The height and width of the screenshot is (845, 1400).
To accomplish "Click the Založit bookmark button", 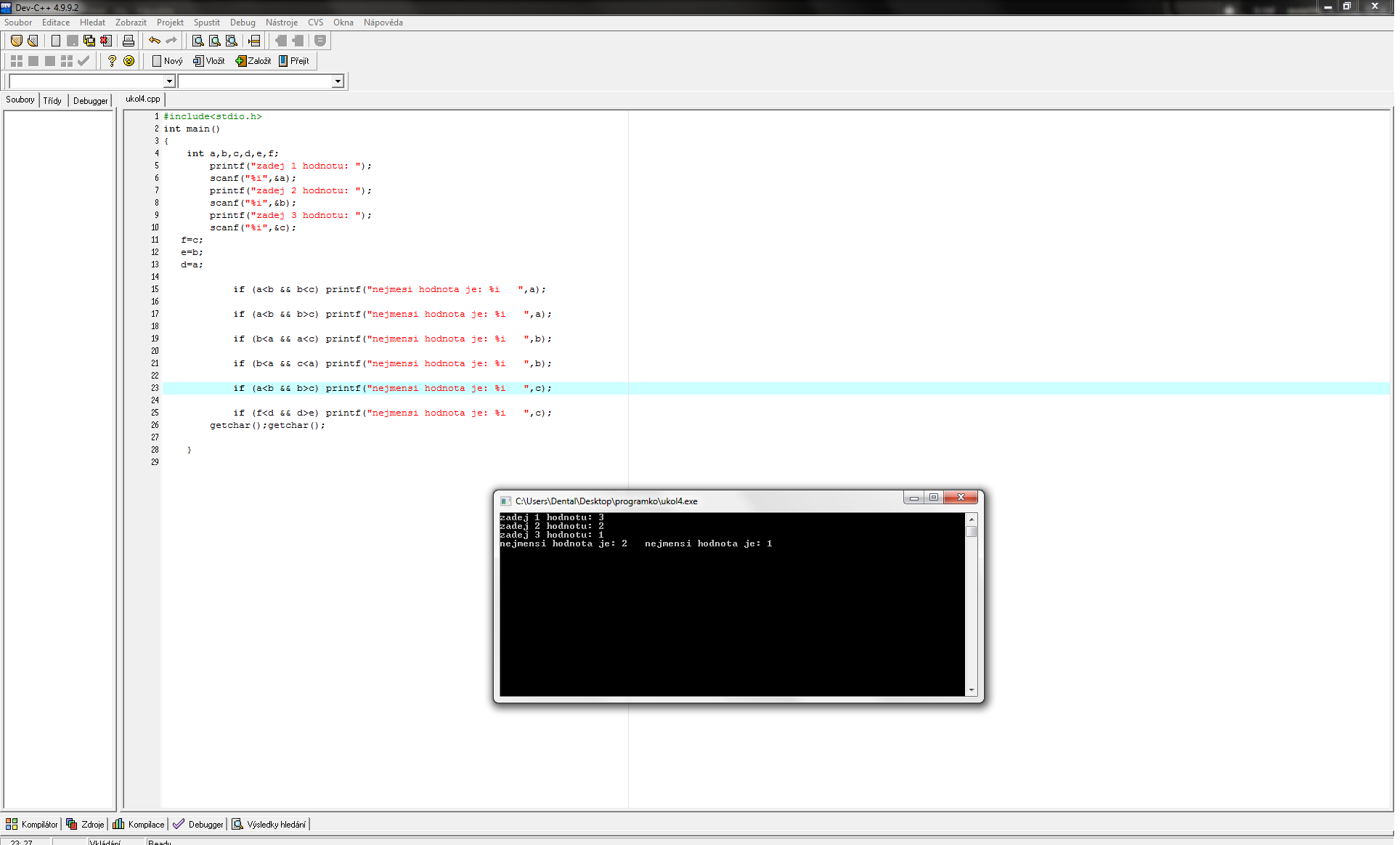I will click(x=253, y=61).
